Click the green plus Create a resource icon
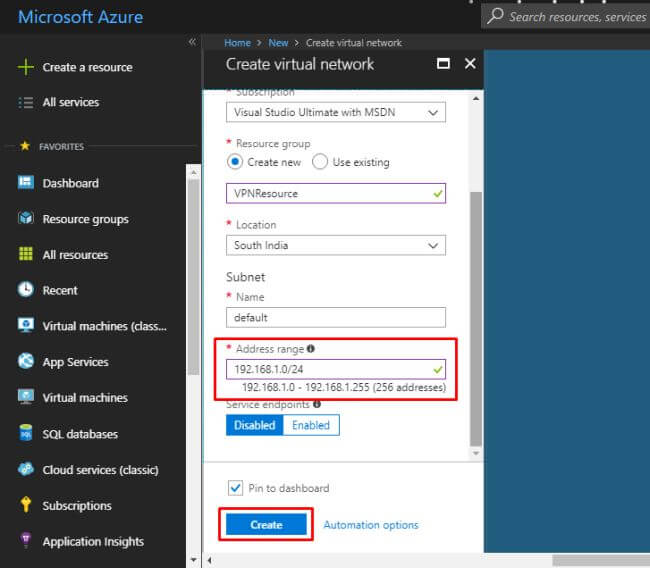The image size is (650, 568). 26,67
